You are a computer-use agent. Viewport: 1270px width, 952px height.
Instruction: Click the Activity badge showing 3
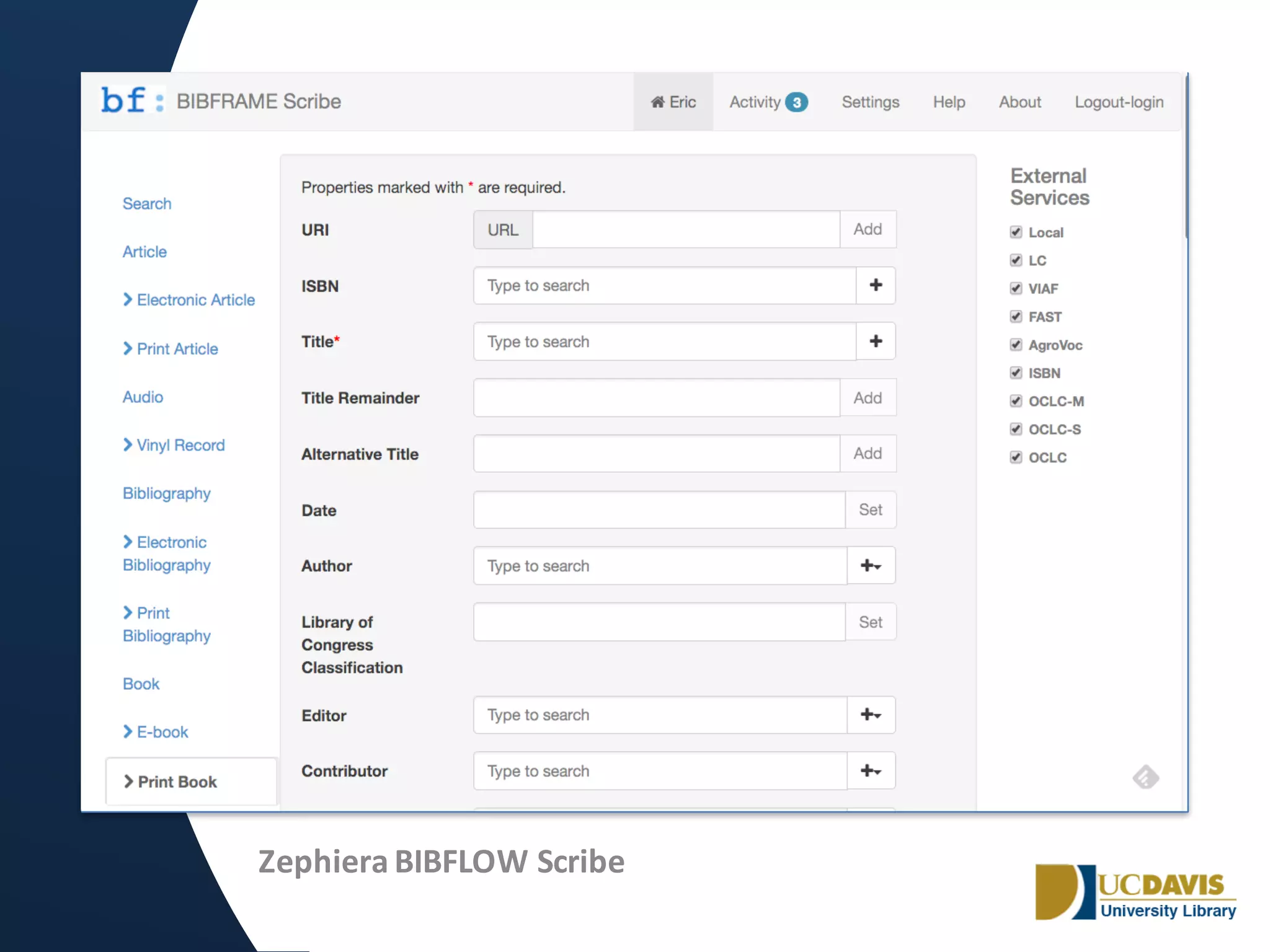click(x=796, y=102)
